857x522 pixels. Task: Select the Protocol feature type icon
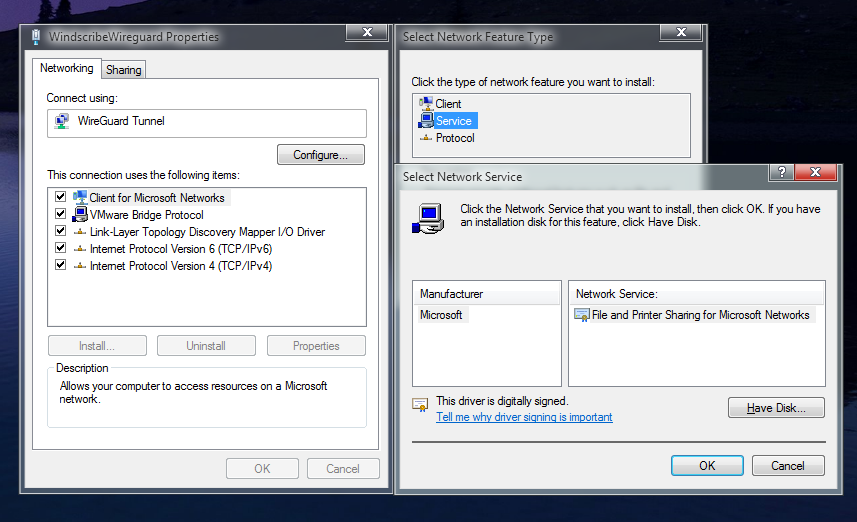tap(426, 138)
